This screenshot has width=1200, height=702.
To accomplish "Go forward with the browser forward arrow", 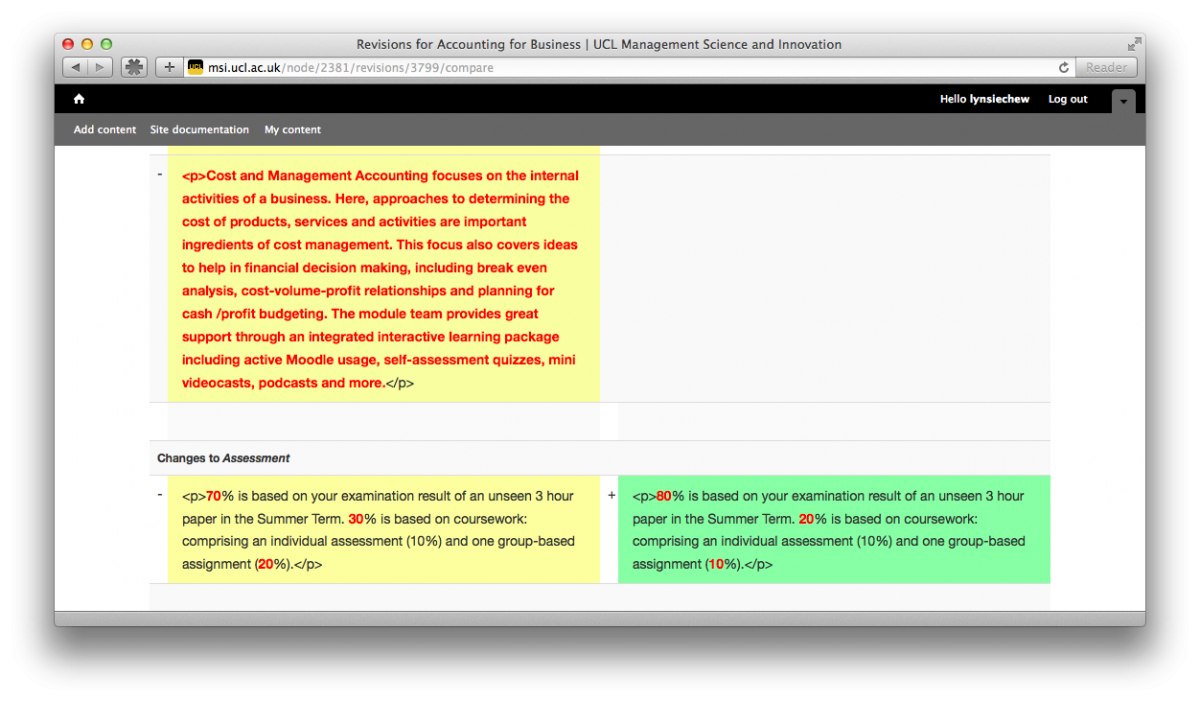I will 100,67.
